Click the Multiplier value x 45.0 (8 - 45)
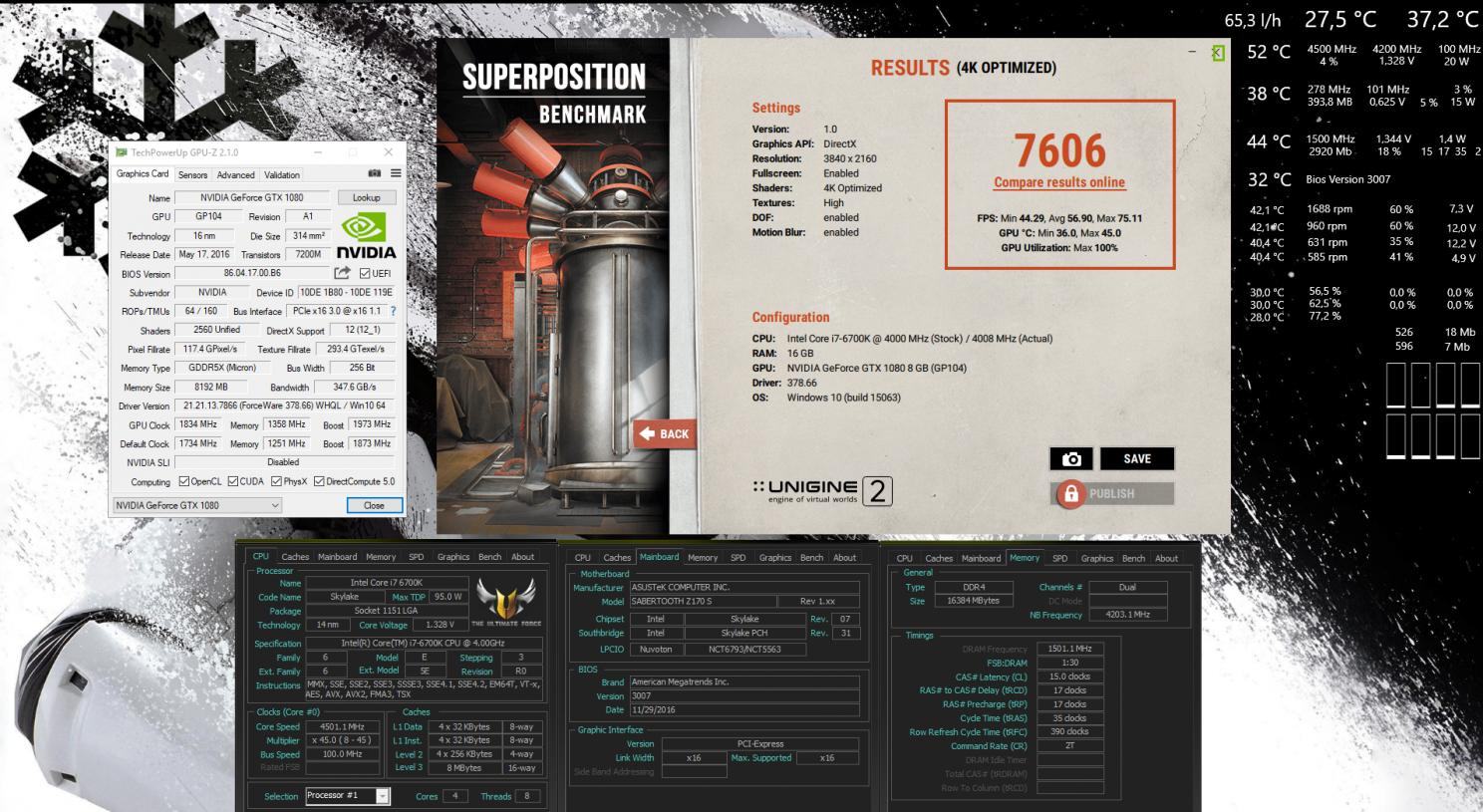1483x812 pixels. (342, 740)
